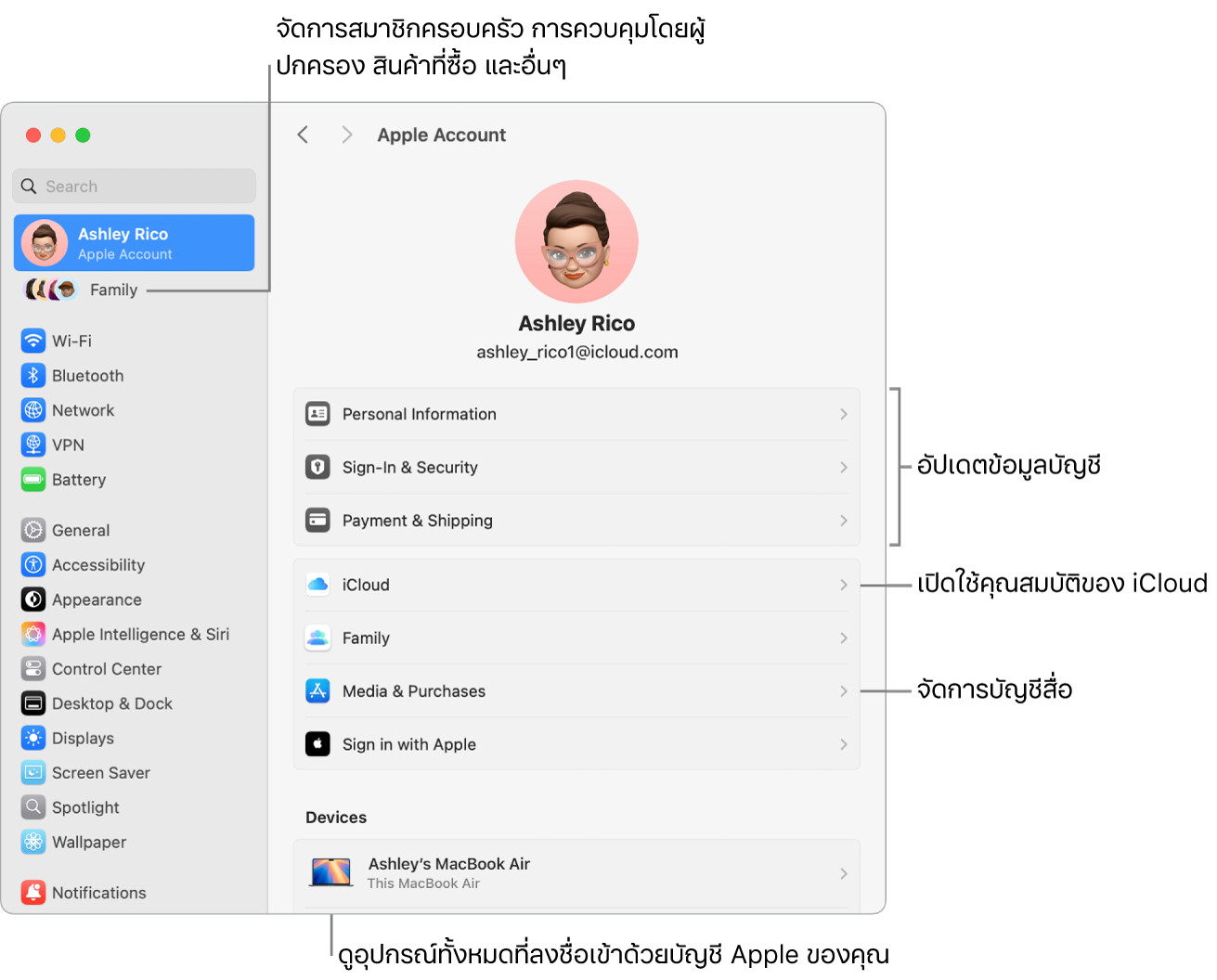The width and height of the screenshot is (1217, 980).
Task: Click the Apple Intelligence & Siri icon
Action: tap(33, 634)
